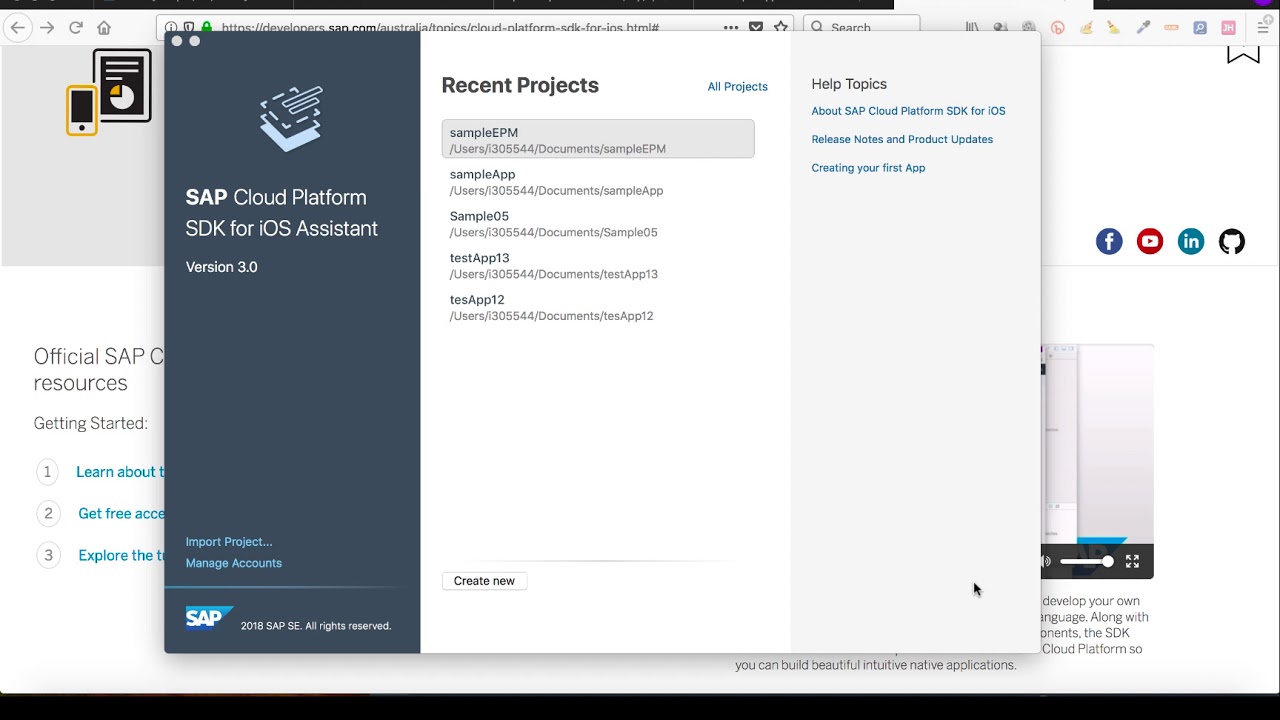Click the SAP logo in the Assistant
This screenshot has height=720, width=1280.
(209, 618)
